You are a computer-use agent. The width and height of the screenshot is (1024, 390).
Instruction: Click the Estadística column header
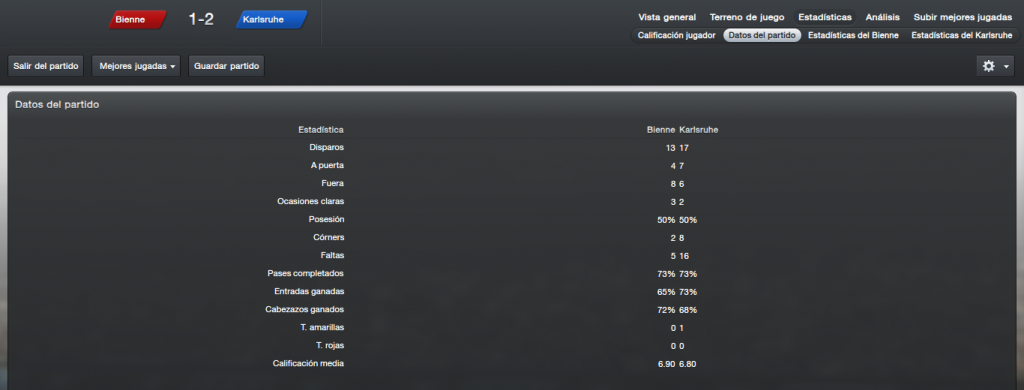click(x=321, y=130)
